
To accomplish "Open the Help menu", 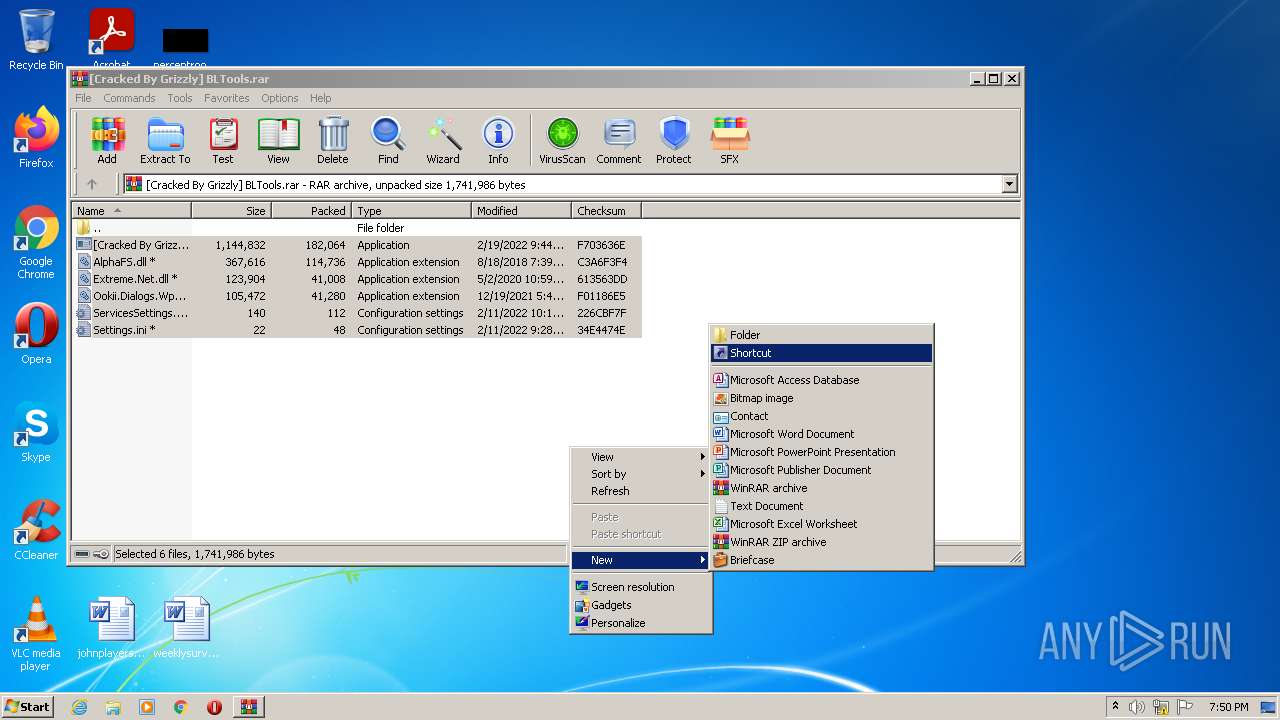I will click(x=320, y=98).
